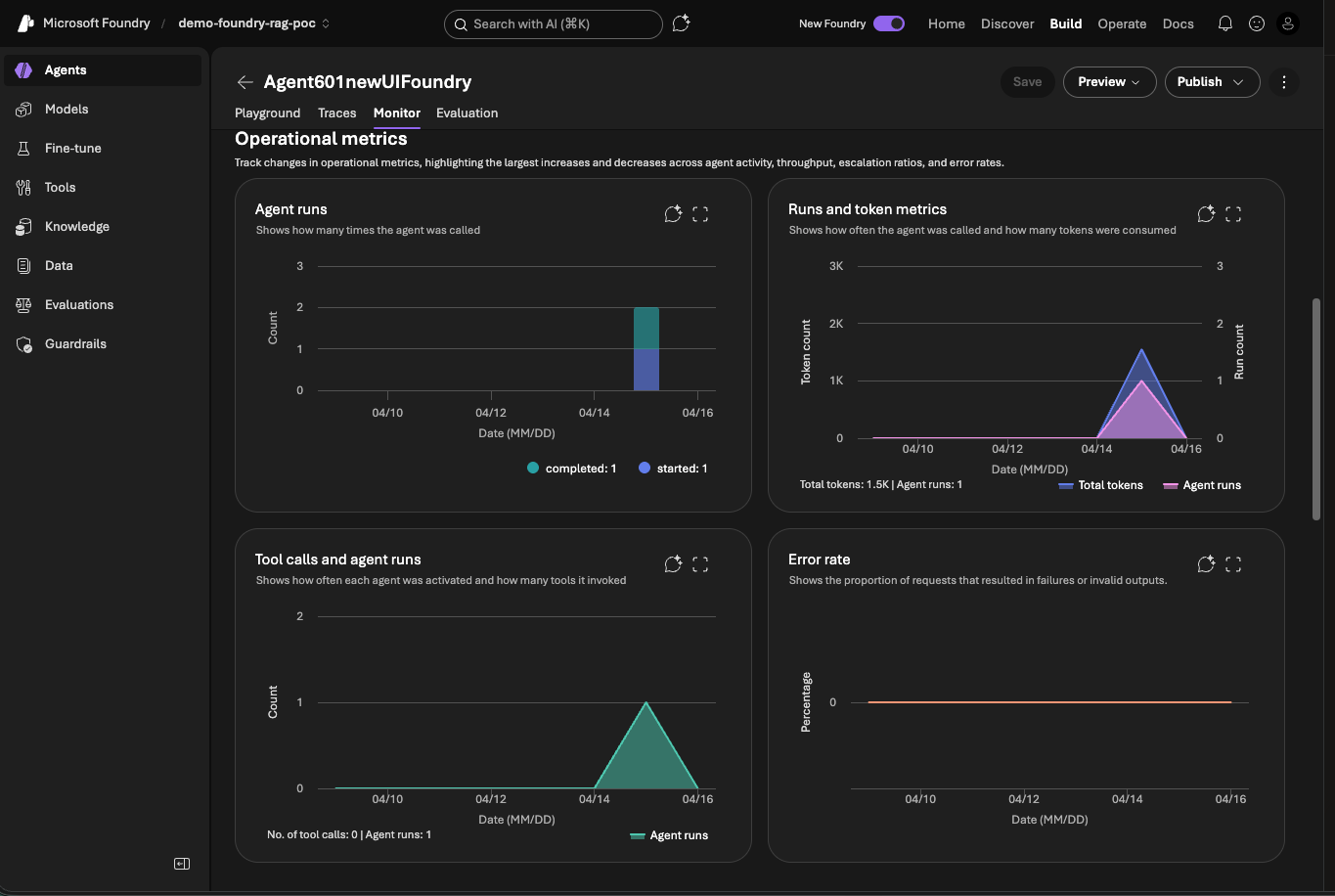
Task: Open the Operate menu item
Action: (1122, 23)
